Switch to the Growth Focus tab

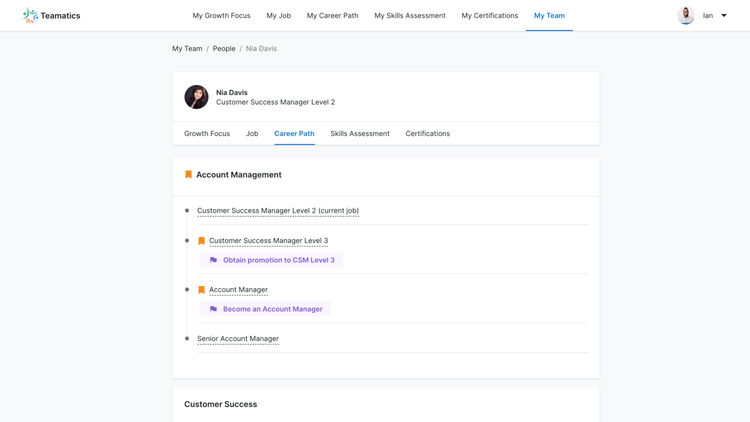(207, 133)
